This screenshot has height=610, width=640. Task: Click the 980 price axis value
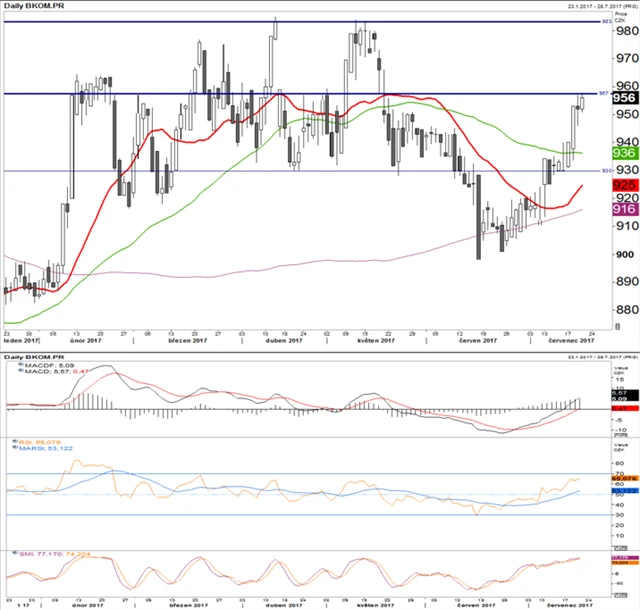coord(627,31)
